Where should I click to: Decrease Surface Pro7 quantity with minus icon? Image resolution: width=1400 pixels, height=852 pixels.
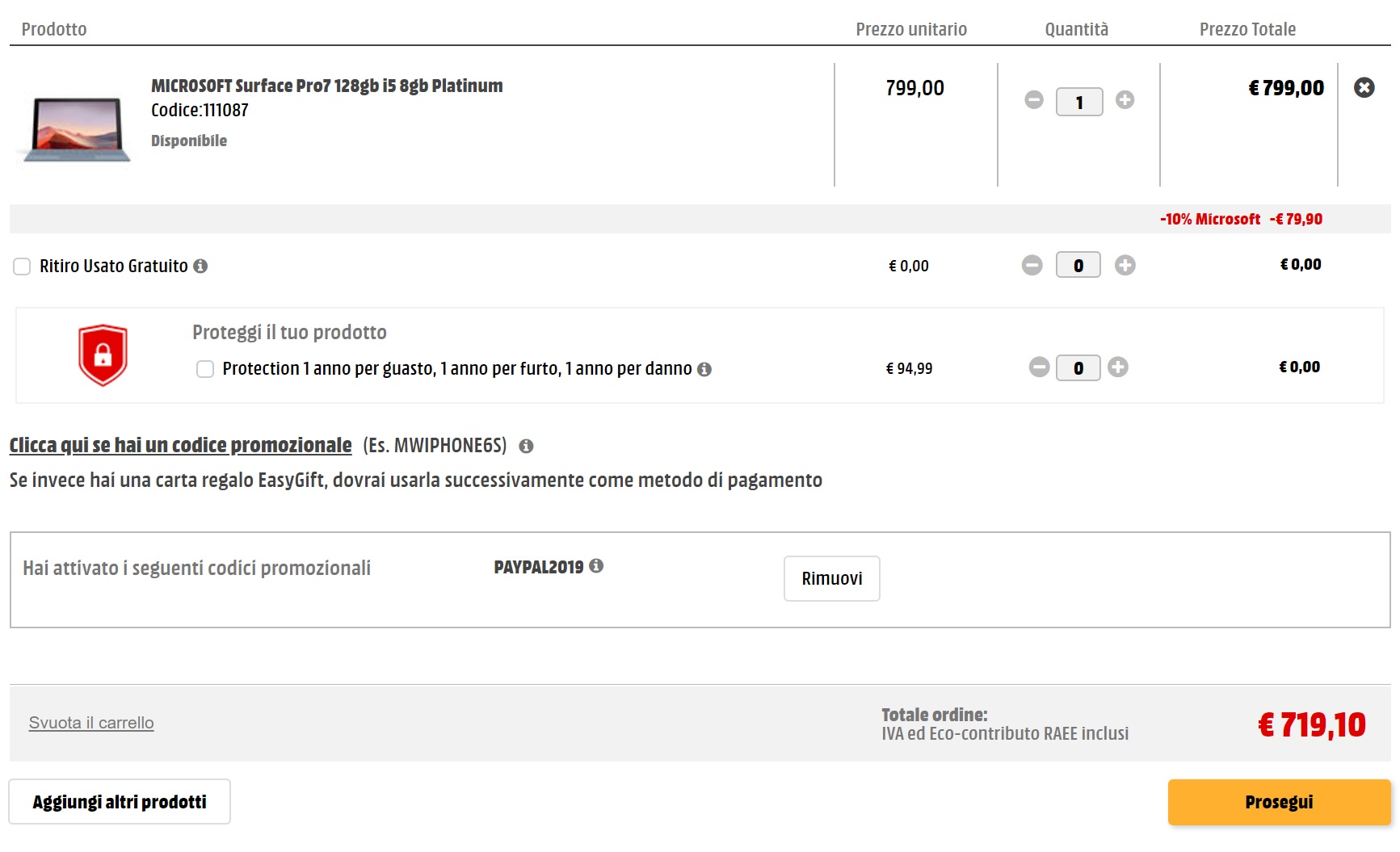1034,99
